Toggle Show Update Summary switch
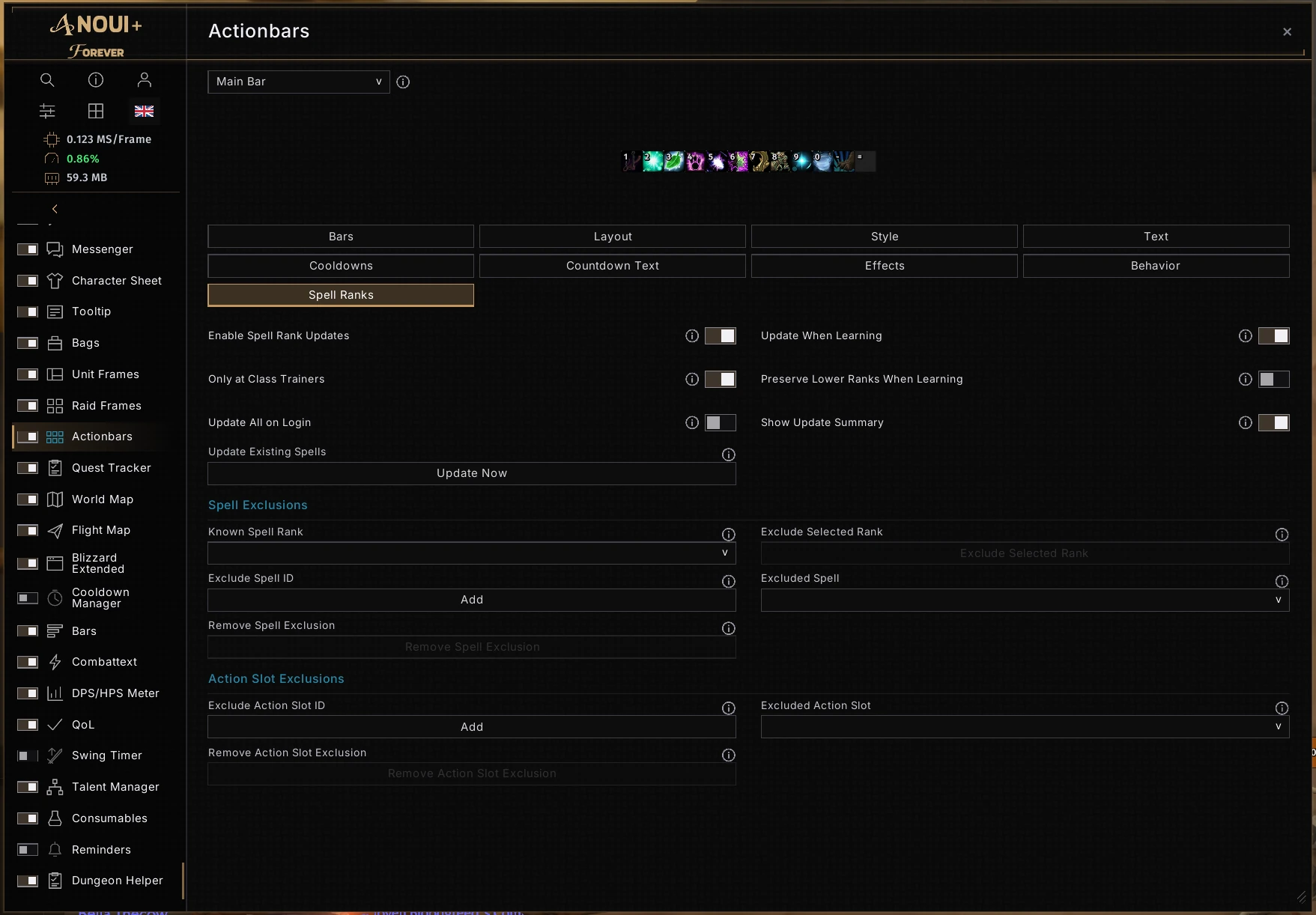The height and width of the screenshot is (915, 1316). click(1273, 423)
